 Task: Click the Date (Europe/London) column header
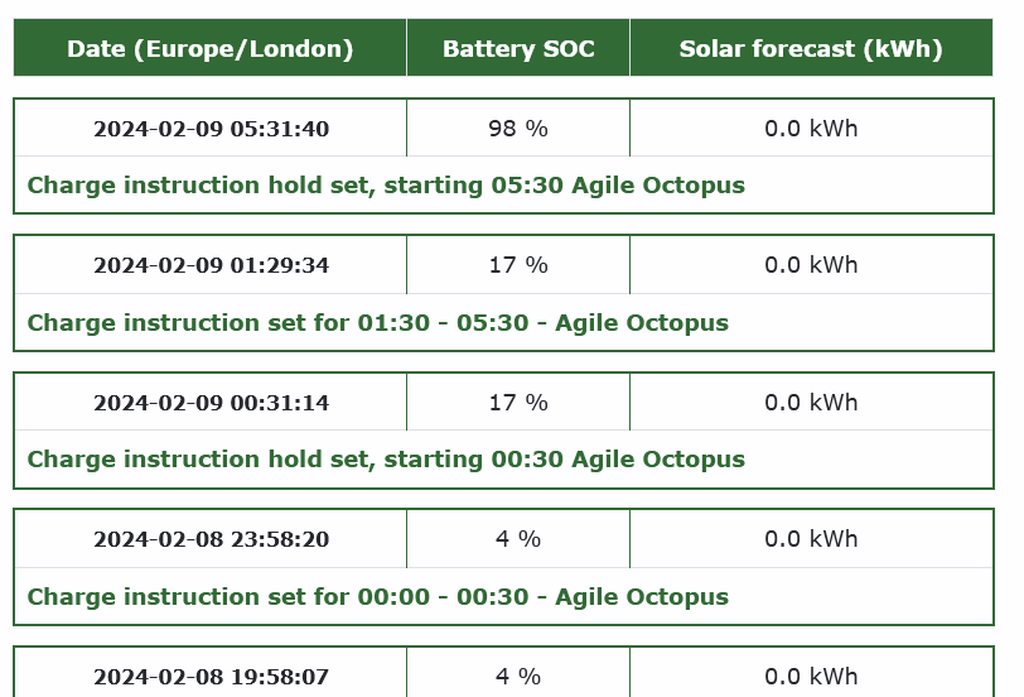[x=210, y=49]
